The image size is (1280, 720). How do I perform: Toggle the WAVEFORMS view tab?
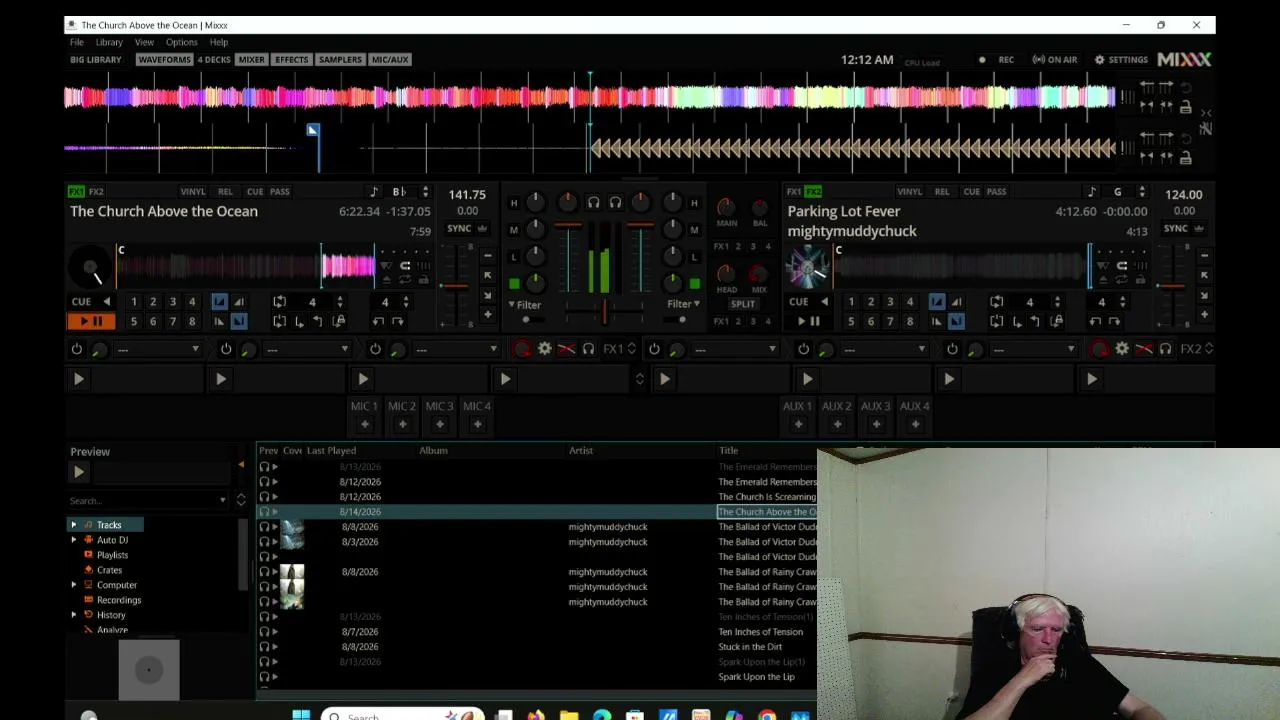pos(164,60)
